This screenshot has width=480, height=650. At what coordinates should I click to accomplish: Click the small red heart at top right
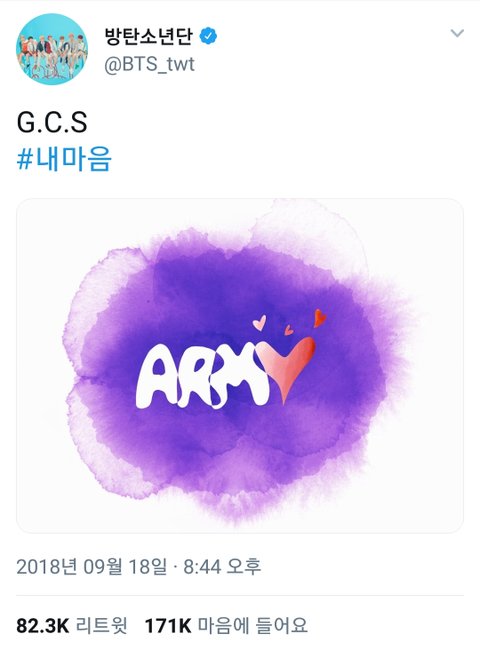coord(320,318)
